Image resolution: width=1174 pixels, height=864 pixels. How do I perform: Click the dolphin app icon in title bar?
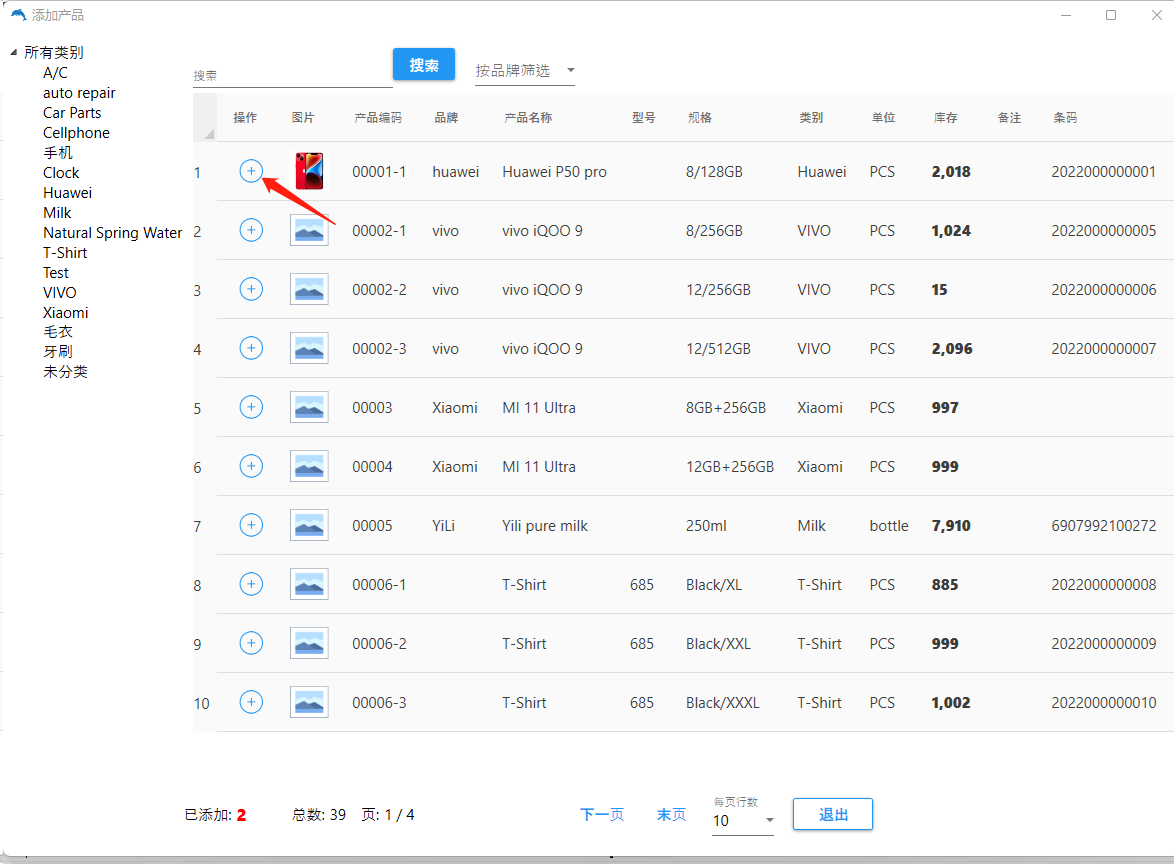[x=18, y=14]
